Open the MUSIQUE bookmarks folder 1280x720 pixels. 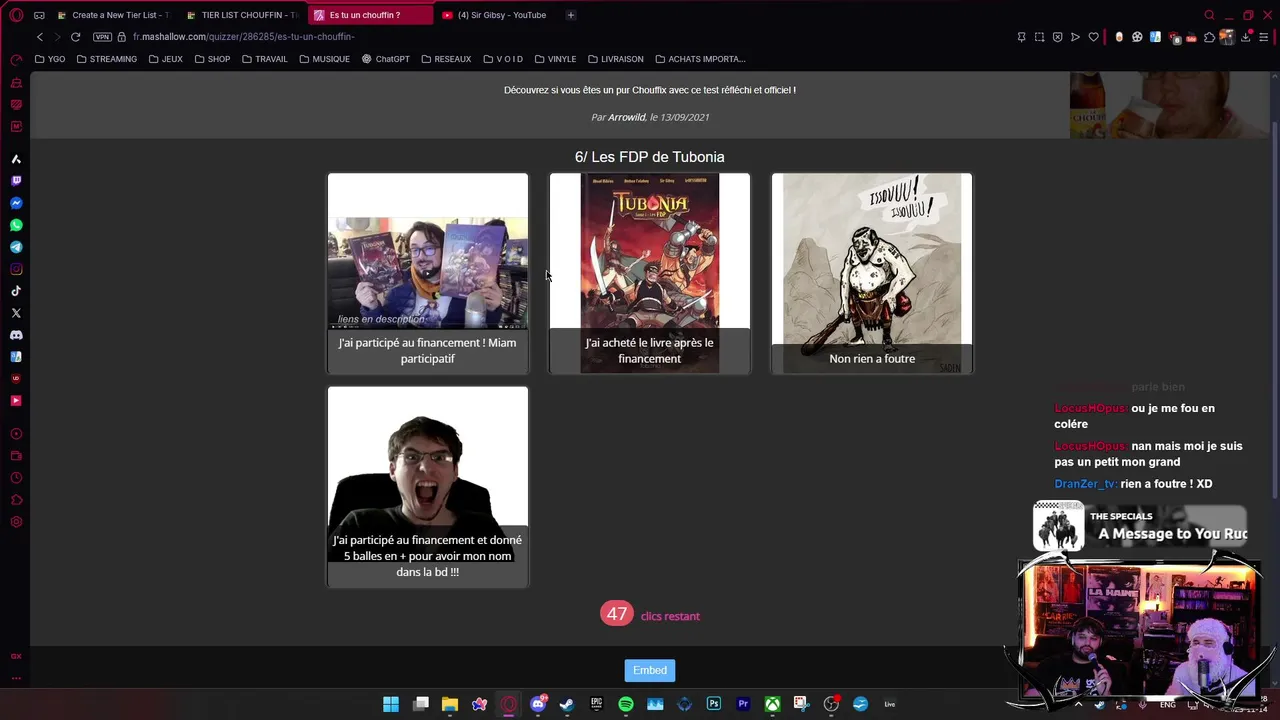[324, 59]
